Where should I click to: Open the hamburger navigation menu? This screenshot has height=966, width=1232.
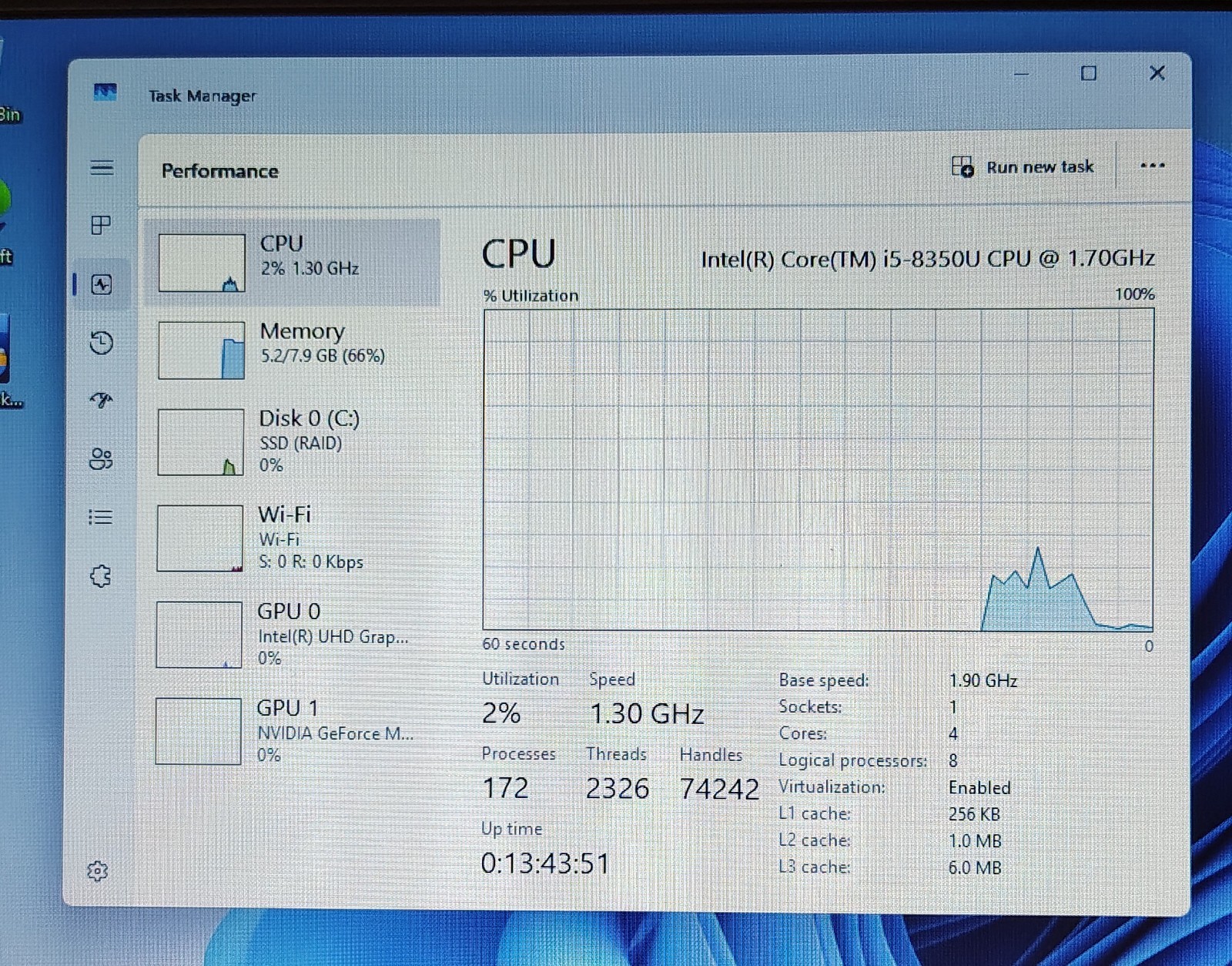click(x=102, y=167)
